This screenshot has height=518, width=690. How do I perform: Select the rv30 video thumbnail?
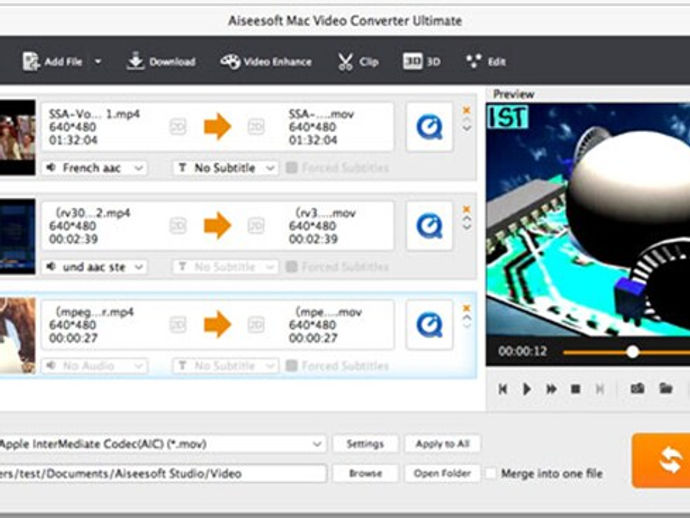(x=18, y=236)
